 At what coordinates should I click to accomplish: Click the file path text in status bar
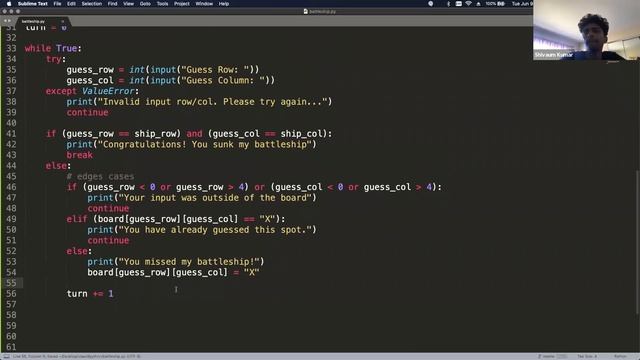click(x=78, y=356)
